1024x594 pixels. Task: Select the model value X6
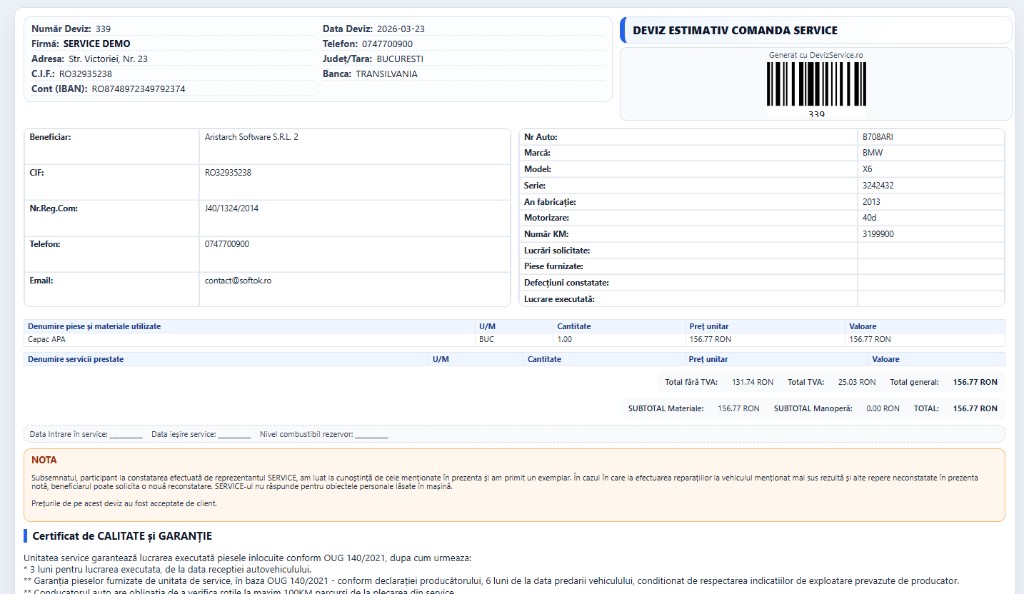click(867, 169)
